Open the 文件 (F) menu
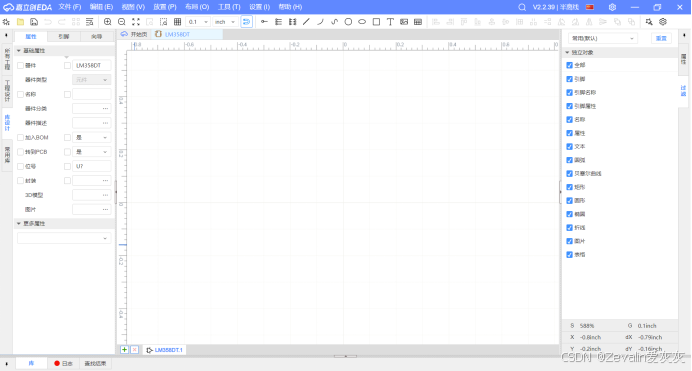Screen dimensions: 692x371 click(x=70, y=7)
